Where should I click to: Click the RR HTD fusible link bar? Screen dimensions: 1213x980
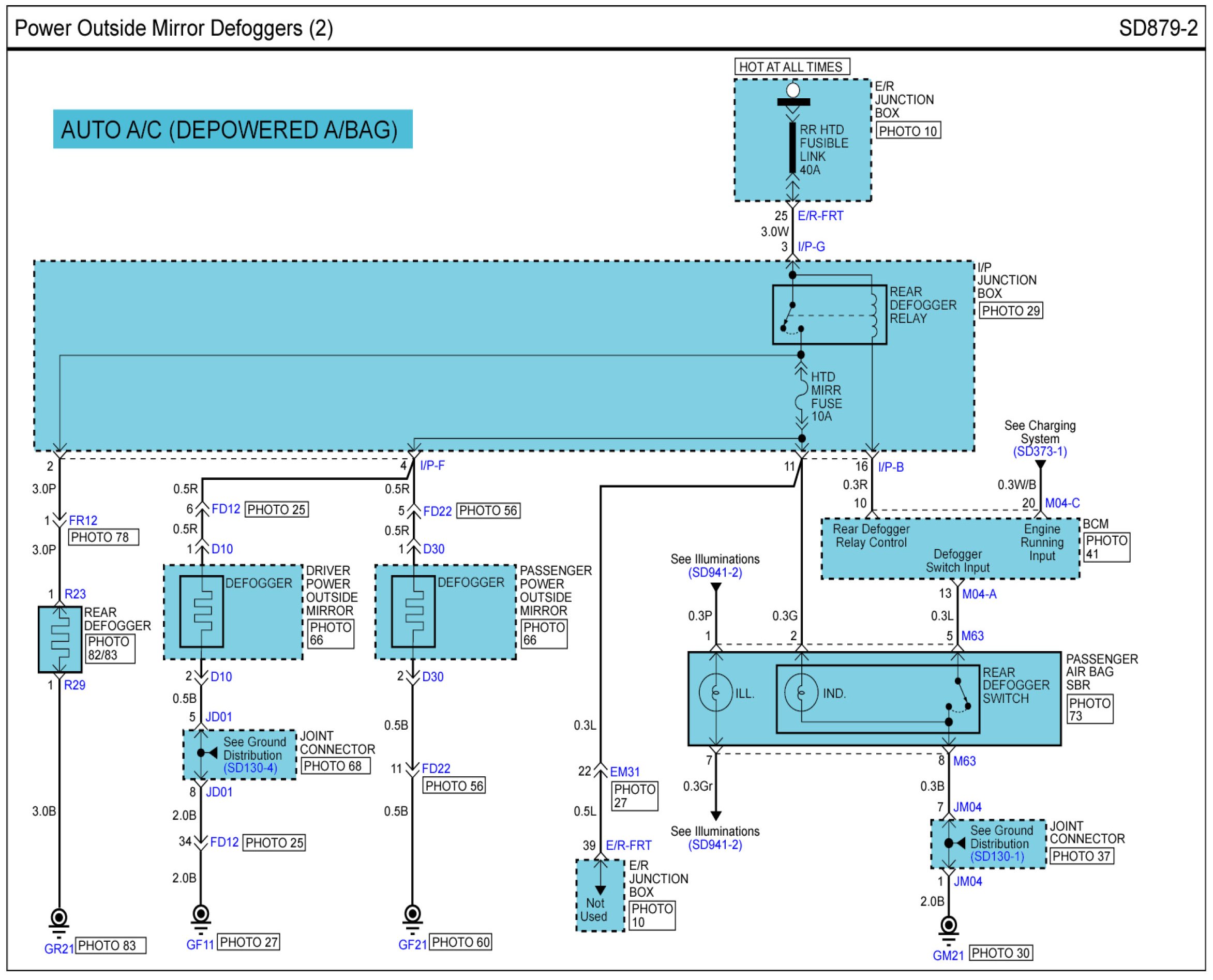pos(792,148)
